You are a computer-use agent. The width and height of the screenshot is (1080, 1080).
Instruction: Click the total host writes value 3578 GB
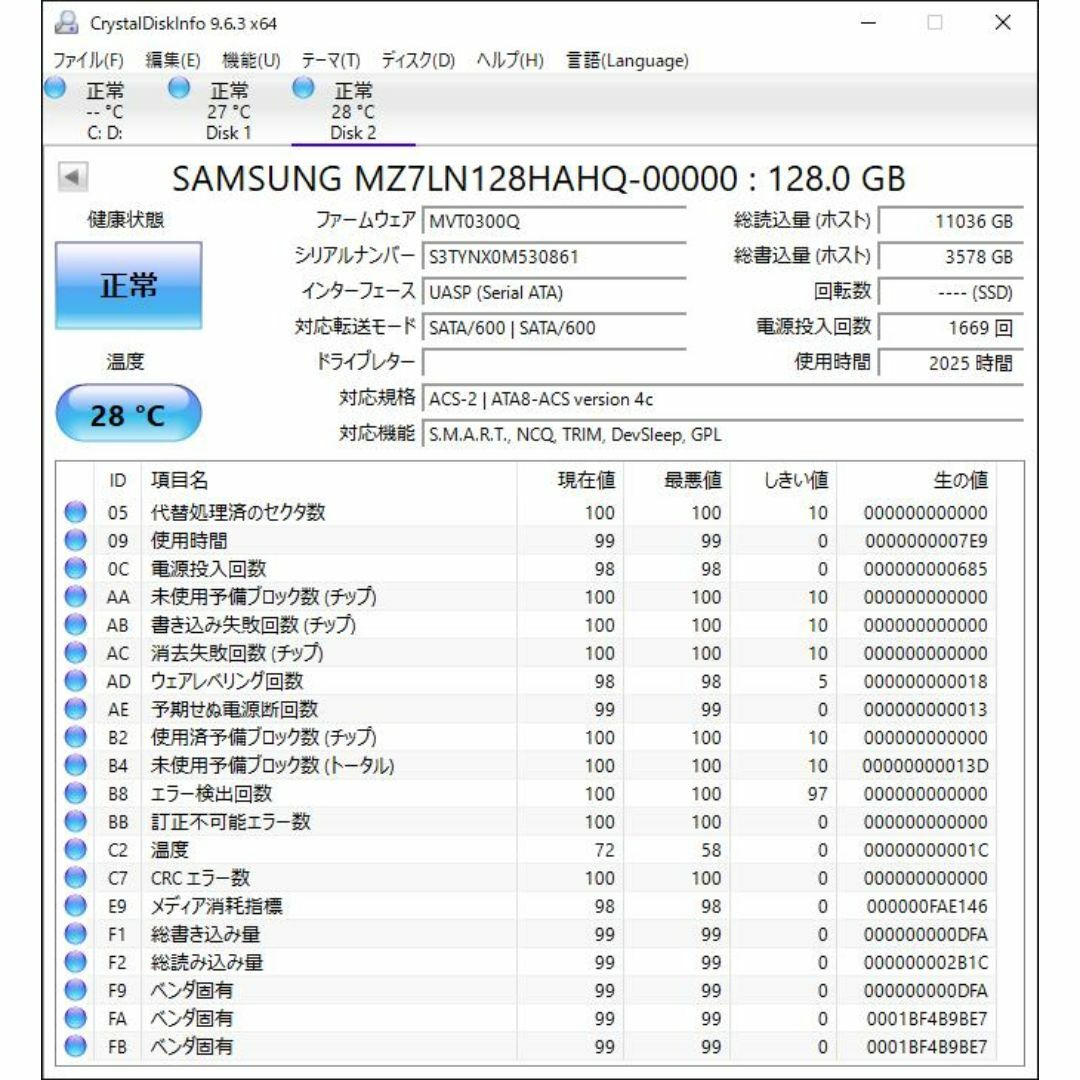click(x=951, y=257)
